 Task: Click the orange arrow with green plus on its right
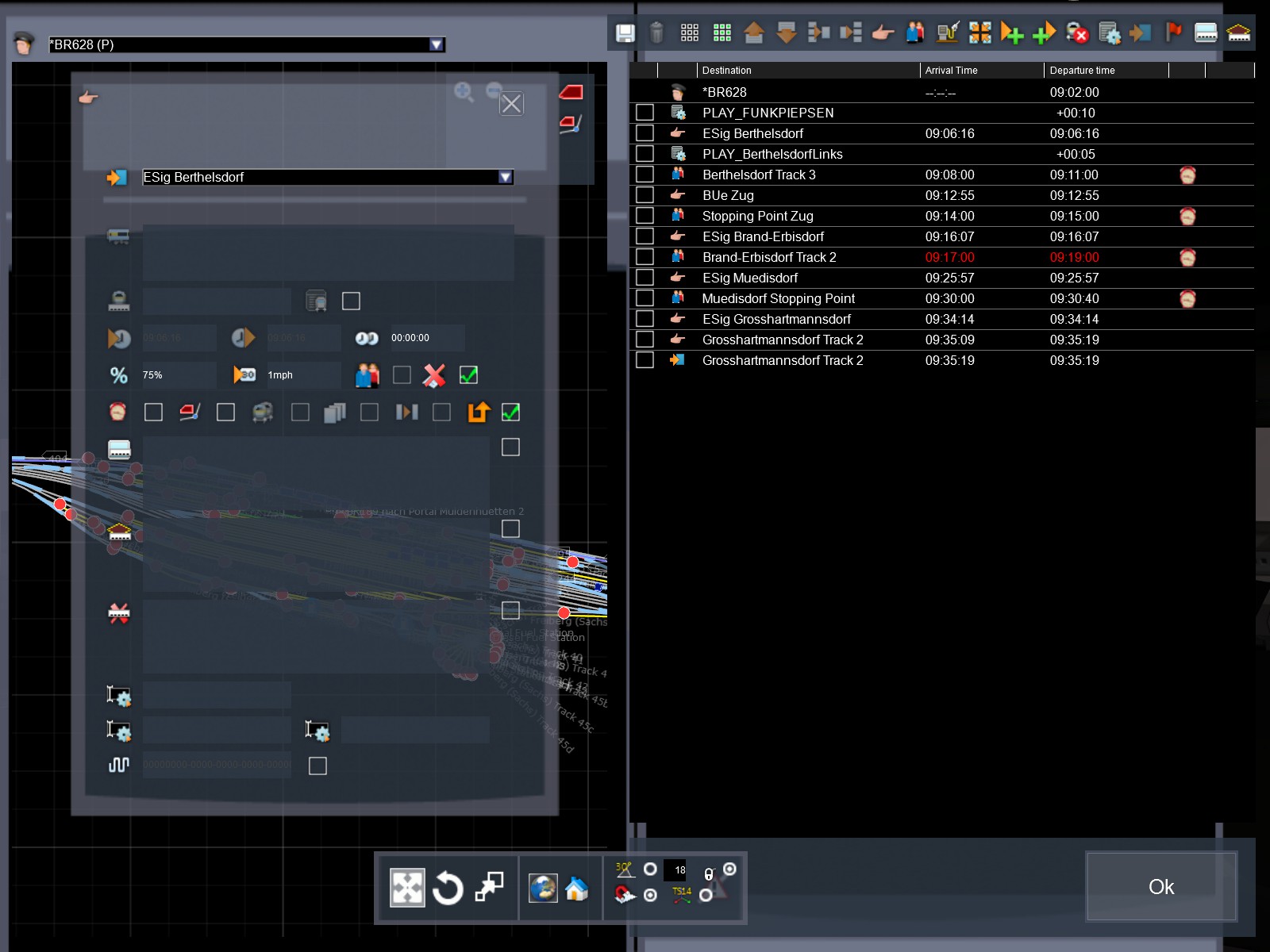click(x=1012, y=33)
